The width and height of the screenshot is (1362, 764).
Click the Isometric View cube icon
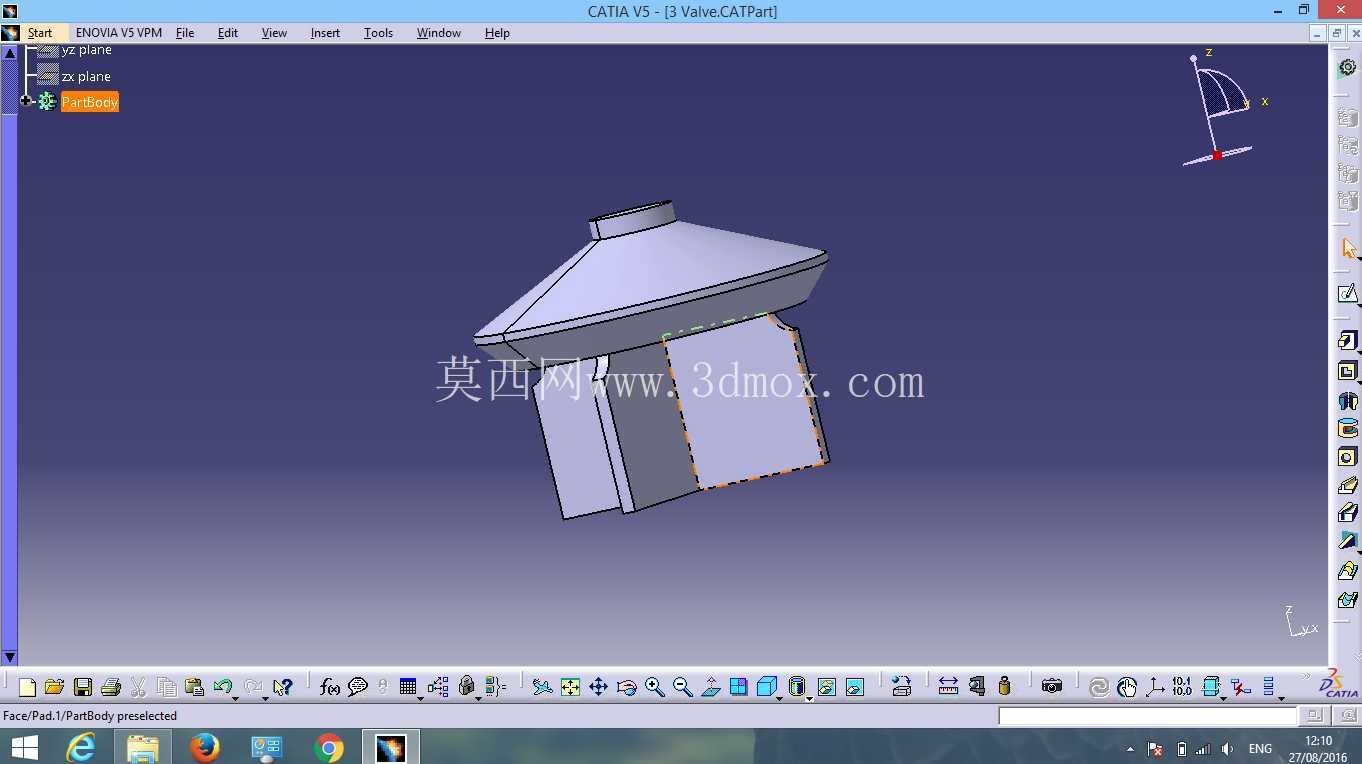[x=767, y=687]
